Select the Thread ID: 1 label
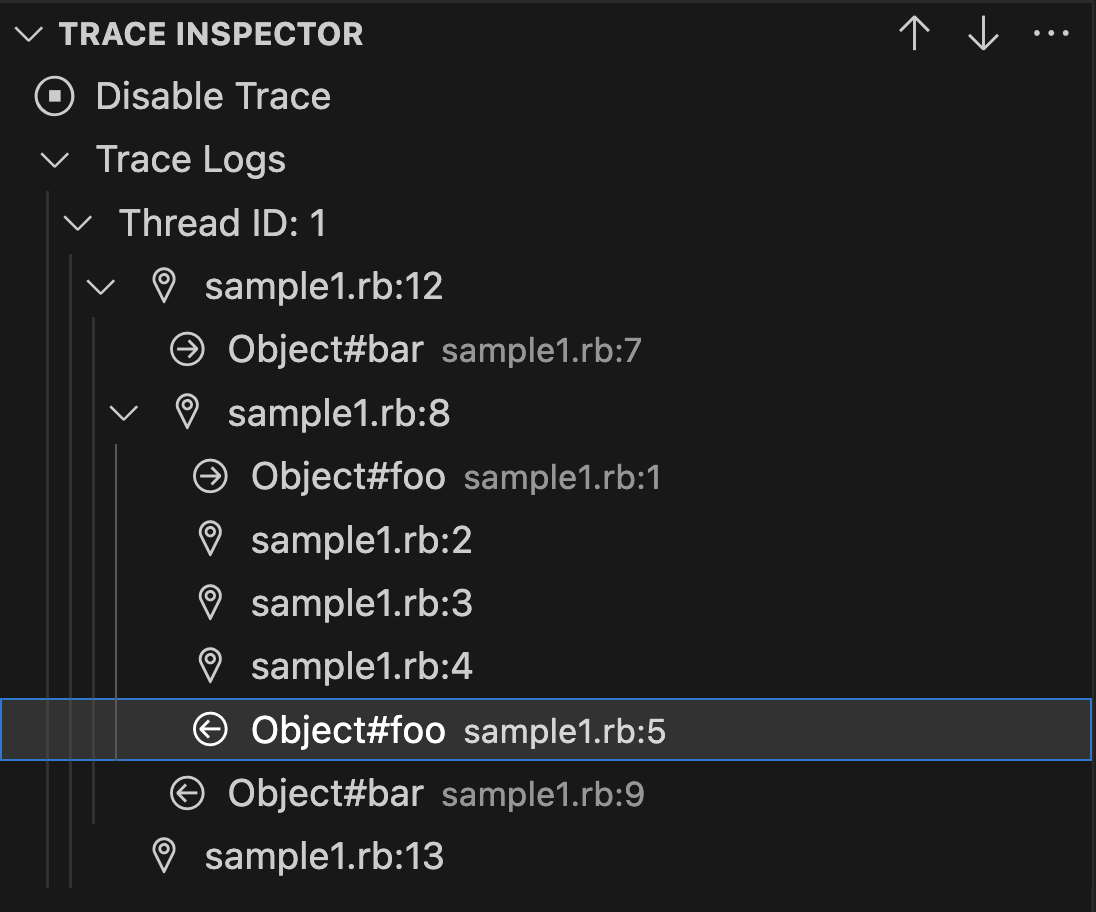 coord(220,223)
